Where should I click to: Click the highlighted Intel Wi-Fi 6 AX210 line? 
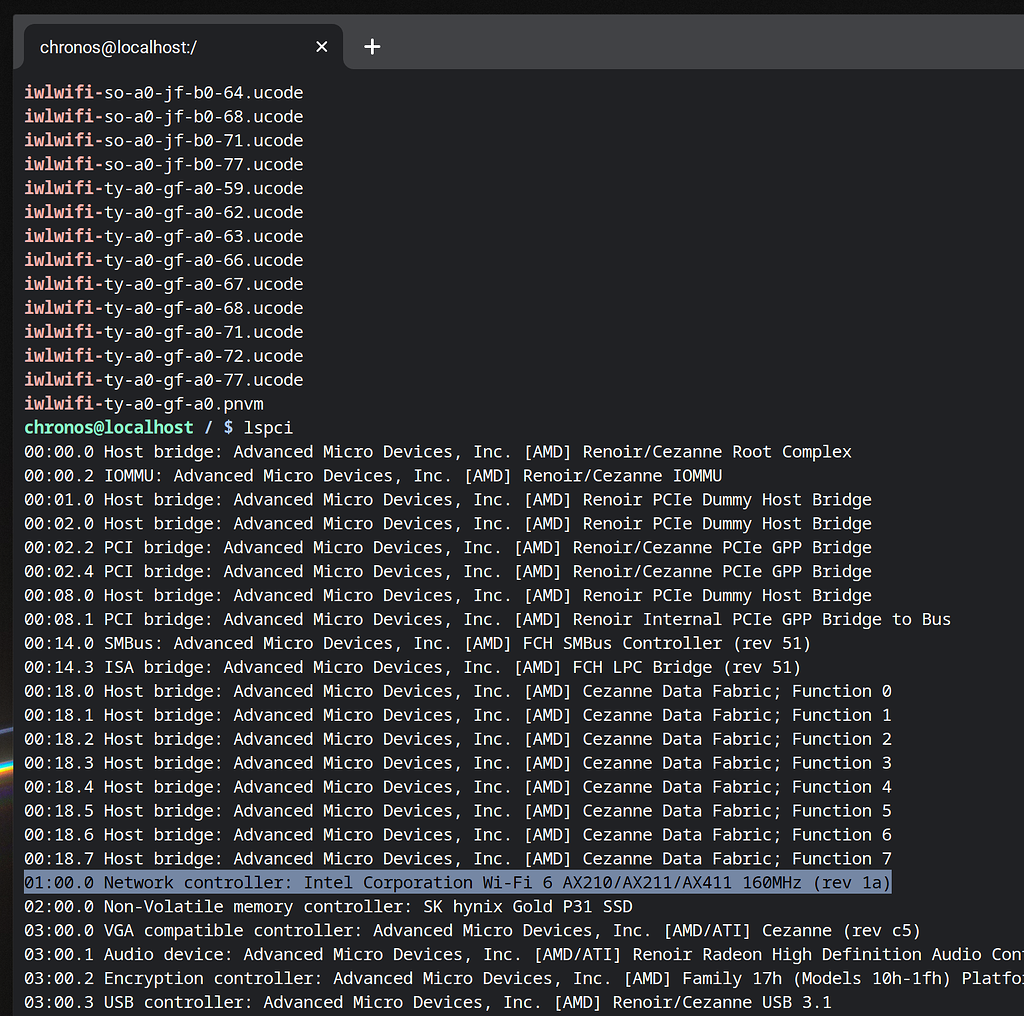(x=456, y=883)
